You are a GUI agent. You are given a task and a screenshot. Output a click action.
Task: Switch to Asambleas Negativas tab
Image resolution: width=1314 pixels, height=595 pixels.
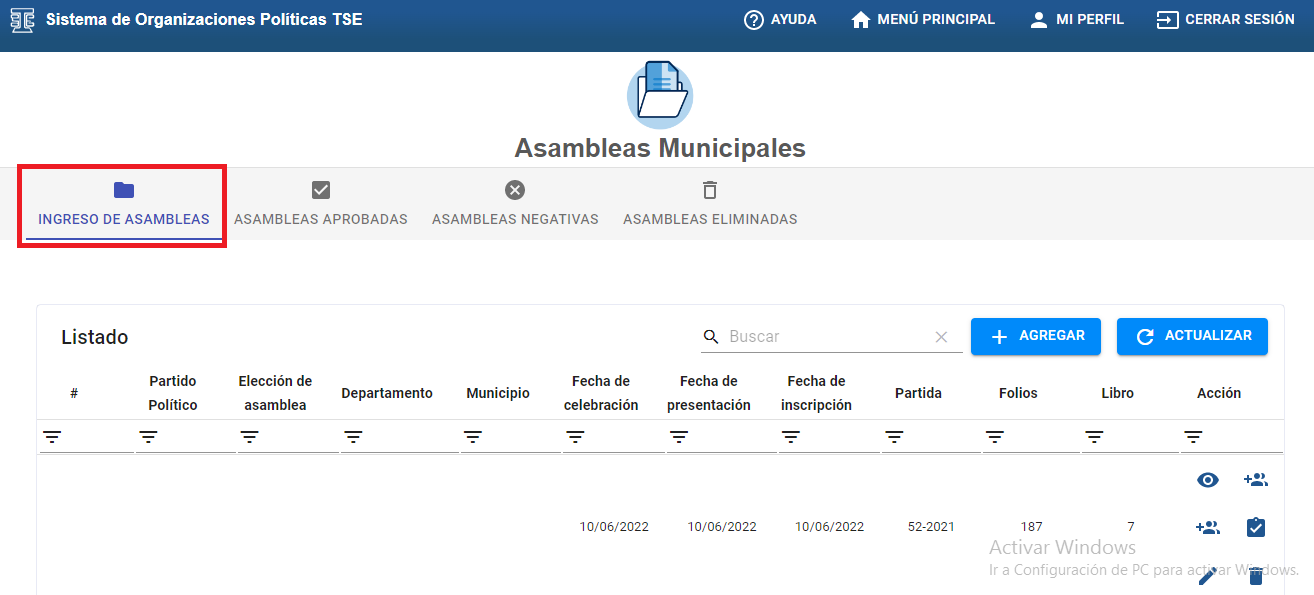coord(515,204)
